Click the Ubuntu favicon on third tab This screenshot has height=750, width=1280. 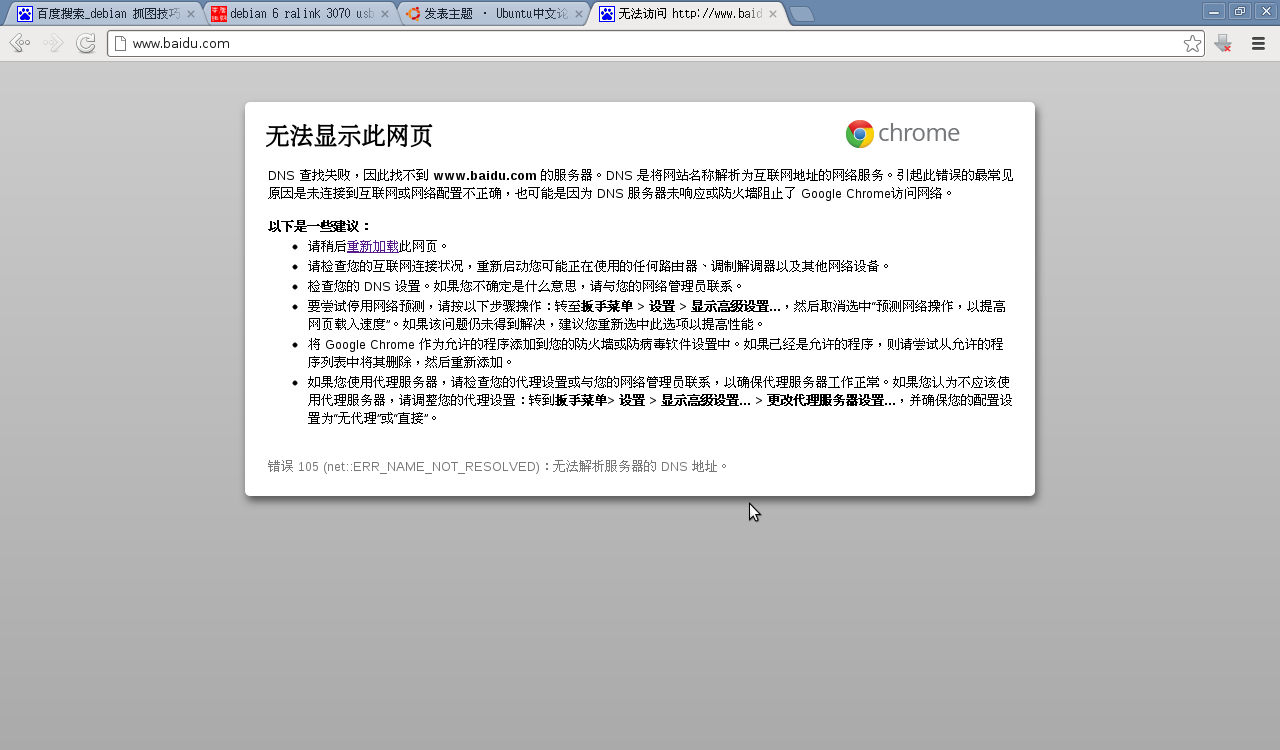(413, 14)
